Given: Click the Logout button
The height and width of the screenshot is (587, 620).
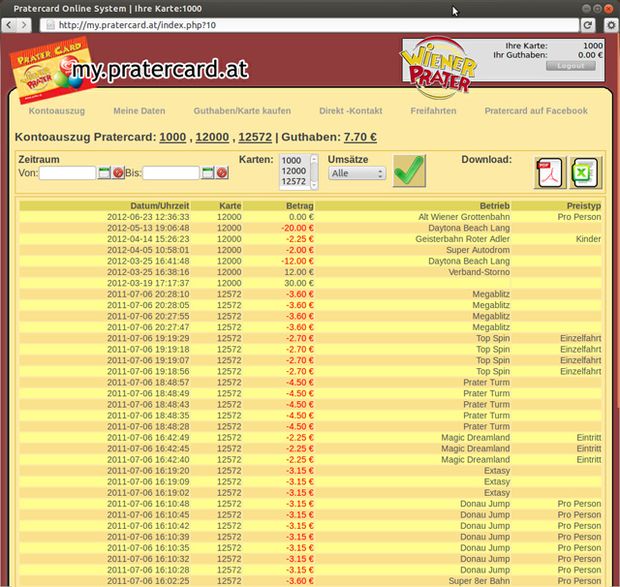Looking at the screenshot, I should click(x=571, y=66).
